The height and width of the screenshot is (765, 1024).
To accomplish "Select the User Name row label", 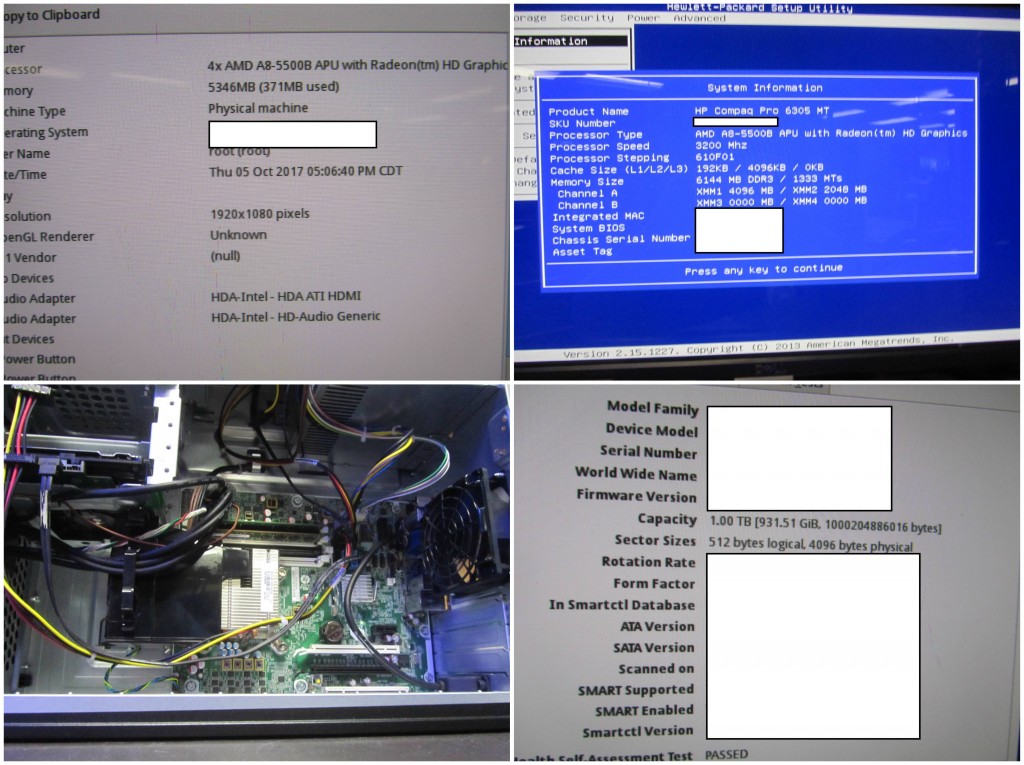I will 27,154.
